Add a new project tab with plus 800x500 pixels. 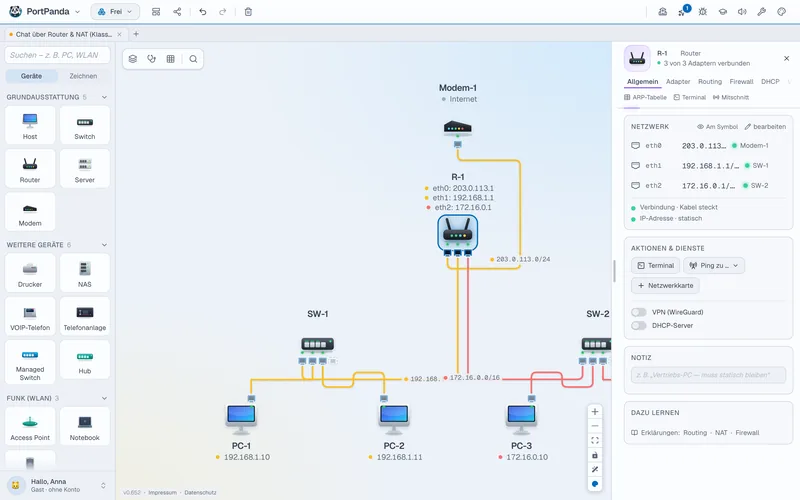click(136, 34)
